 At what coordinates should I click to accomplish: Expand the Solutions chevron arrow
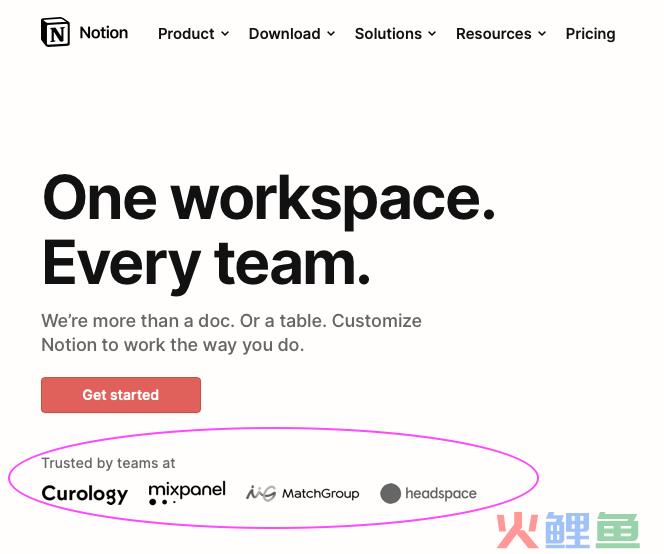[x=432, y=33]
